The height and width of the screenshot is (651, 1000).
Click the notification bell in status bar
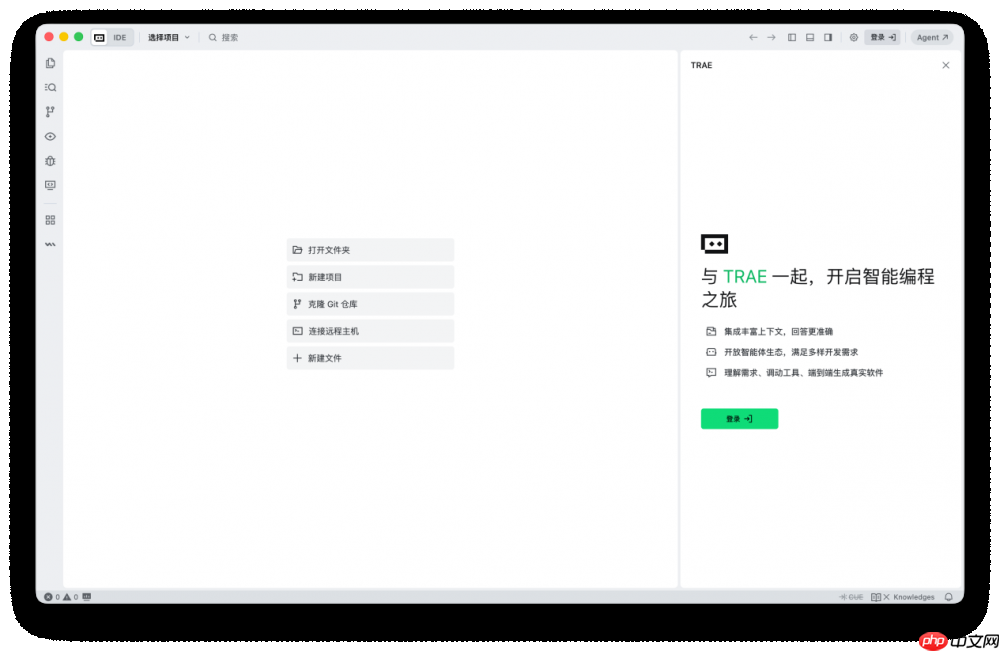click(x=949, y=597)
